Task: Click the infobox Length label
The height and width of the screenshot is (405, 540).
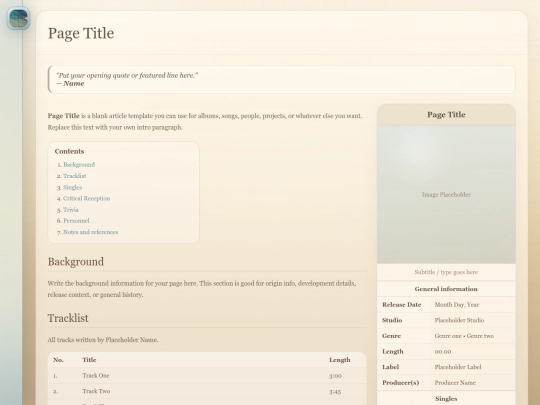Action: tap(393, 352)
